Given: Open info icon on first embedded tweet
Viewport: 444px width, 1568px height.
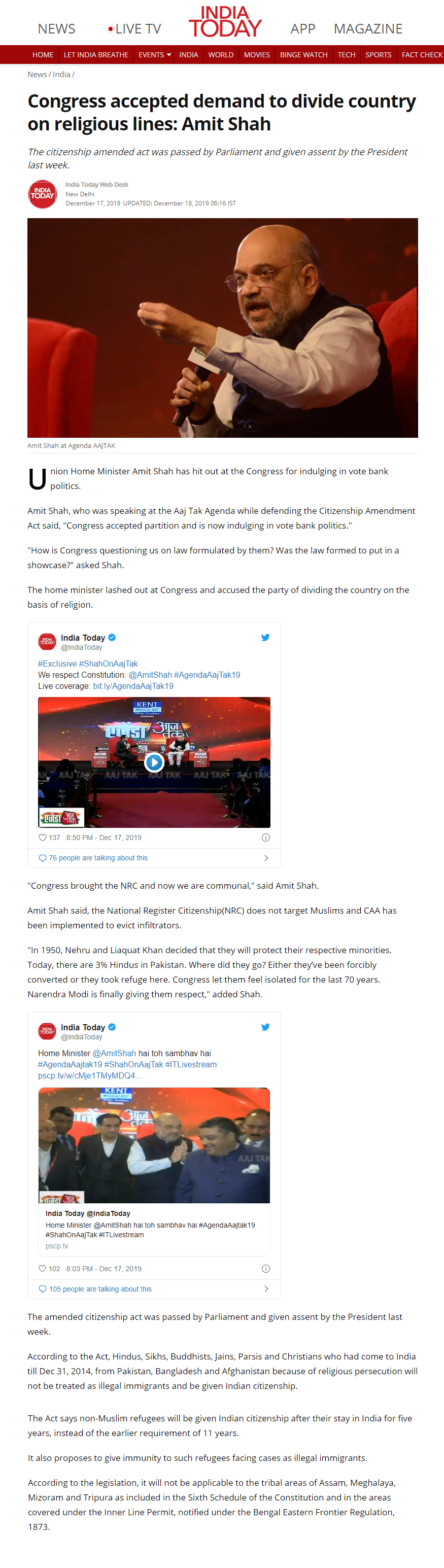Looking at the screenshot, I should click(x=265, y=838).
